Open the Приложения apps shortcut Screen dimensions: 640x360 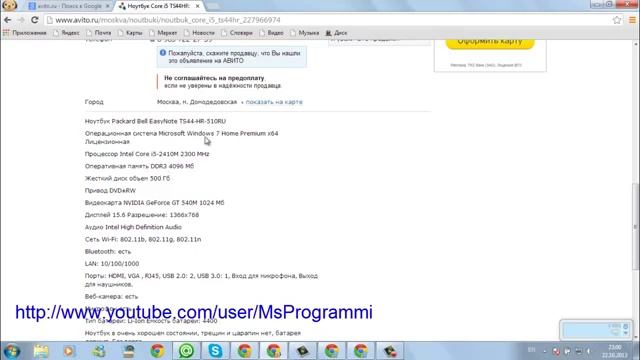point(24,33)
